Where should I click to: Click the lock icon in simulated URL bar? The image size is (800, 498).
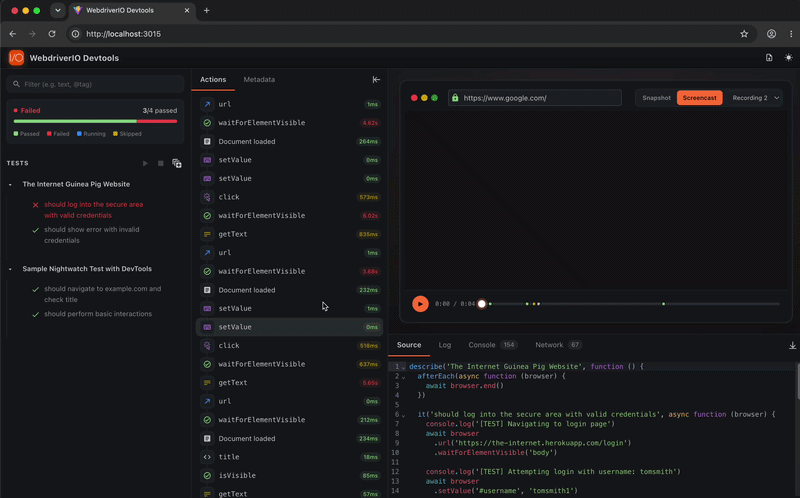coord(455,98)
